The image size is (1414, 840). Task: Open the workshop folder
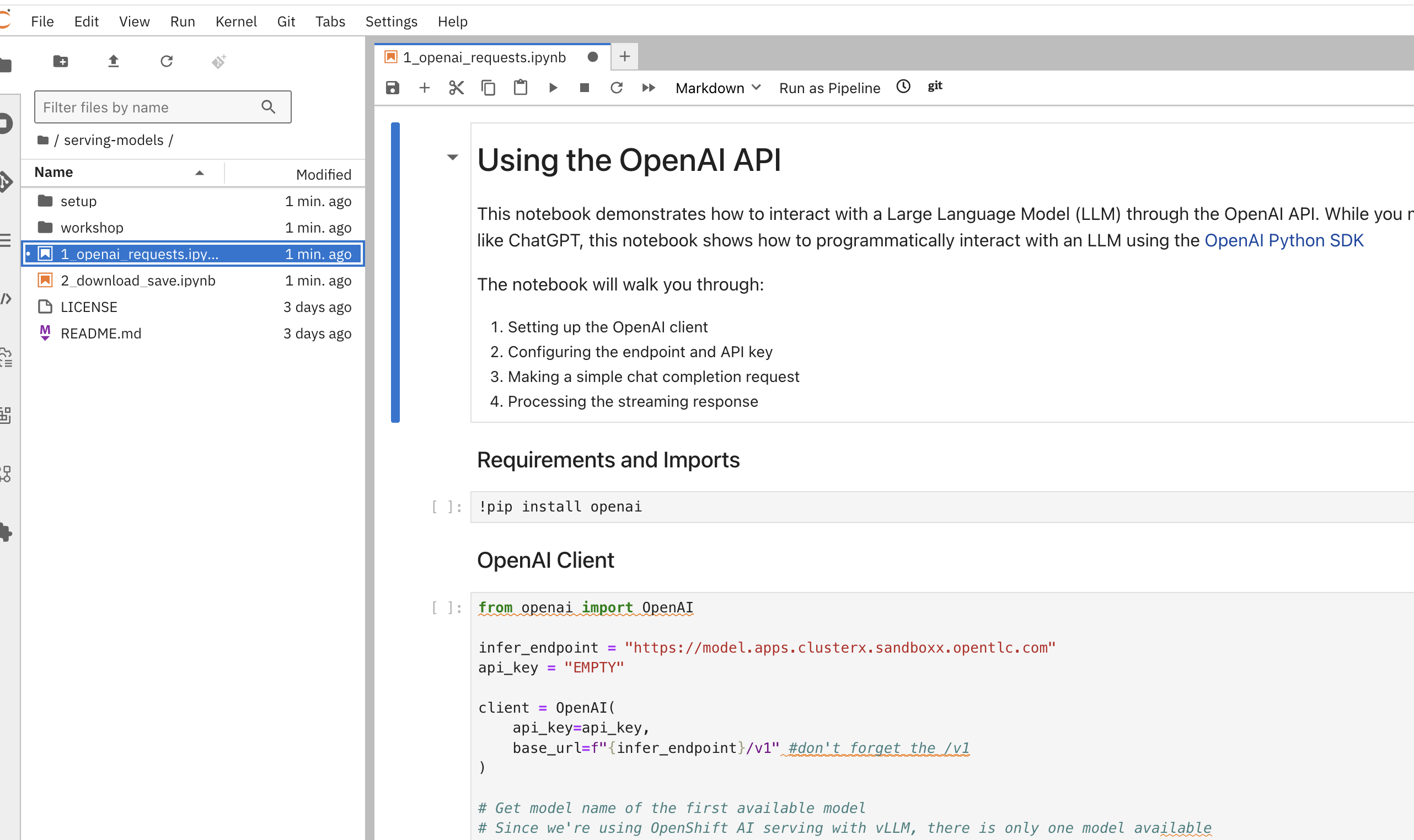193,228
